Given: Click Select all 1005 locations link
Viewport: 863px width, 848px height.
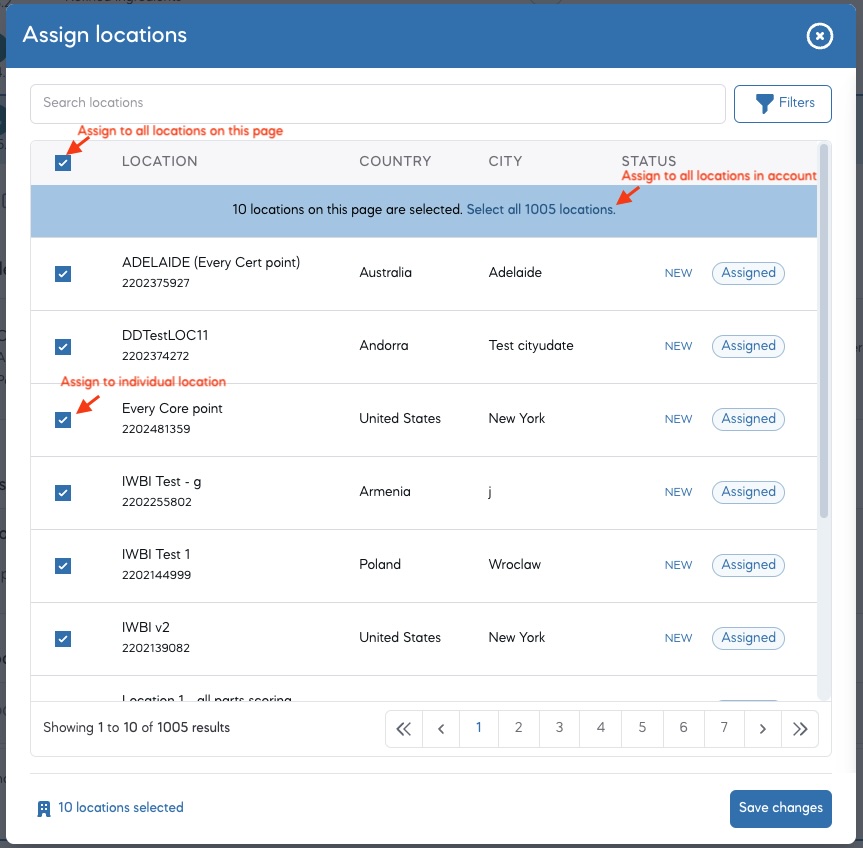Looking at the screenshot, I should click(x=540, y=210).
